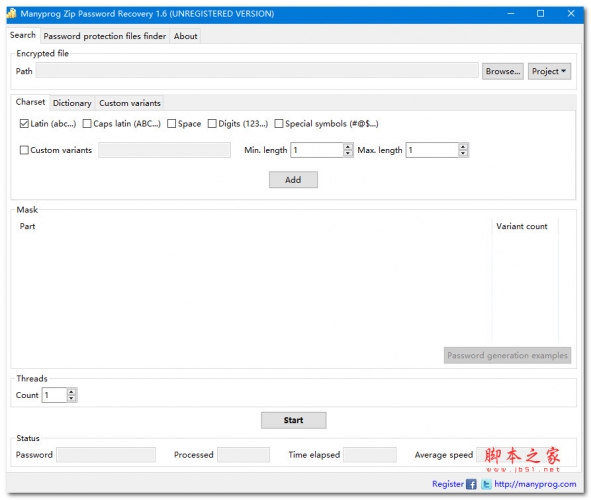The width and height of the screenshot is (591, 500).
Task: Enable Digits (123...) checkbox
Action: click(212, 124)
